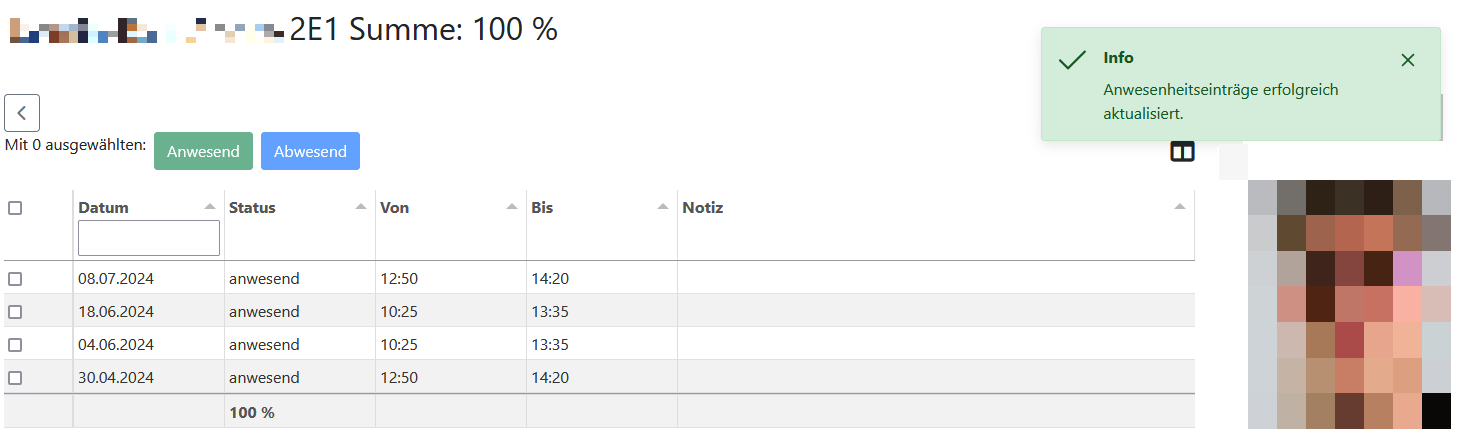Check the 18.06.2024 entry checkbox
This screenshot has width=1461, height=441.
click(15, 312)
